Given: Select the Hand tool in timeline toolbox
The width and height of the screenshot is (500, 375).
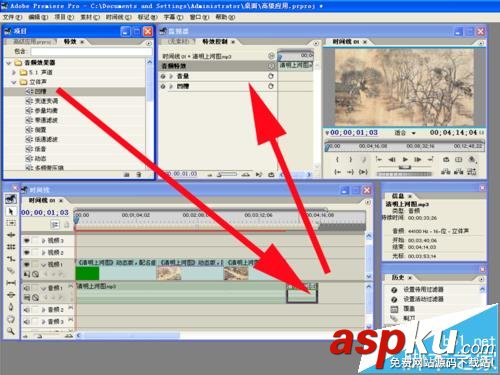Looking at the screenshot, I should [11, 319].
